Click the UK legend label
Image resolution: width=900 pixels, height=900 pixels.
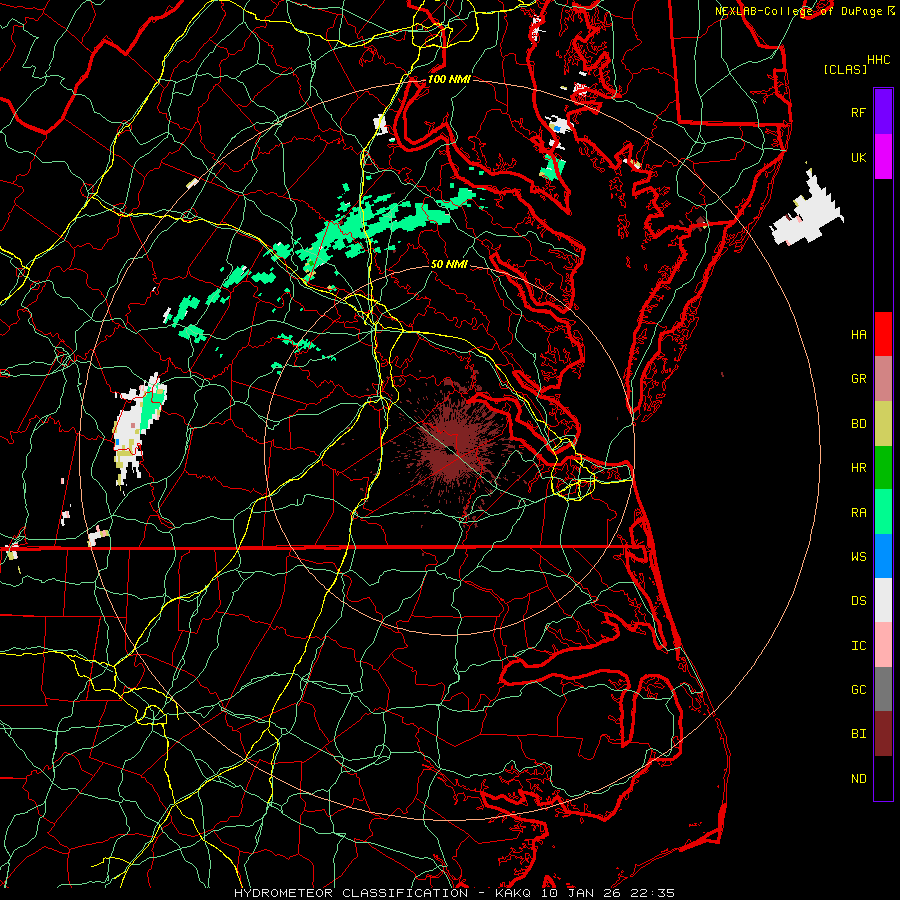[858, 157]
